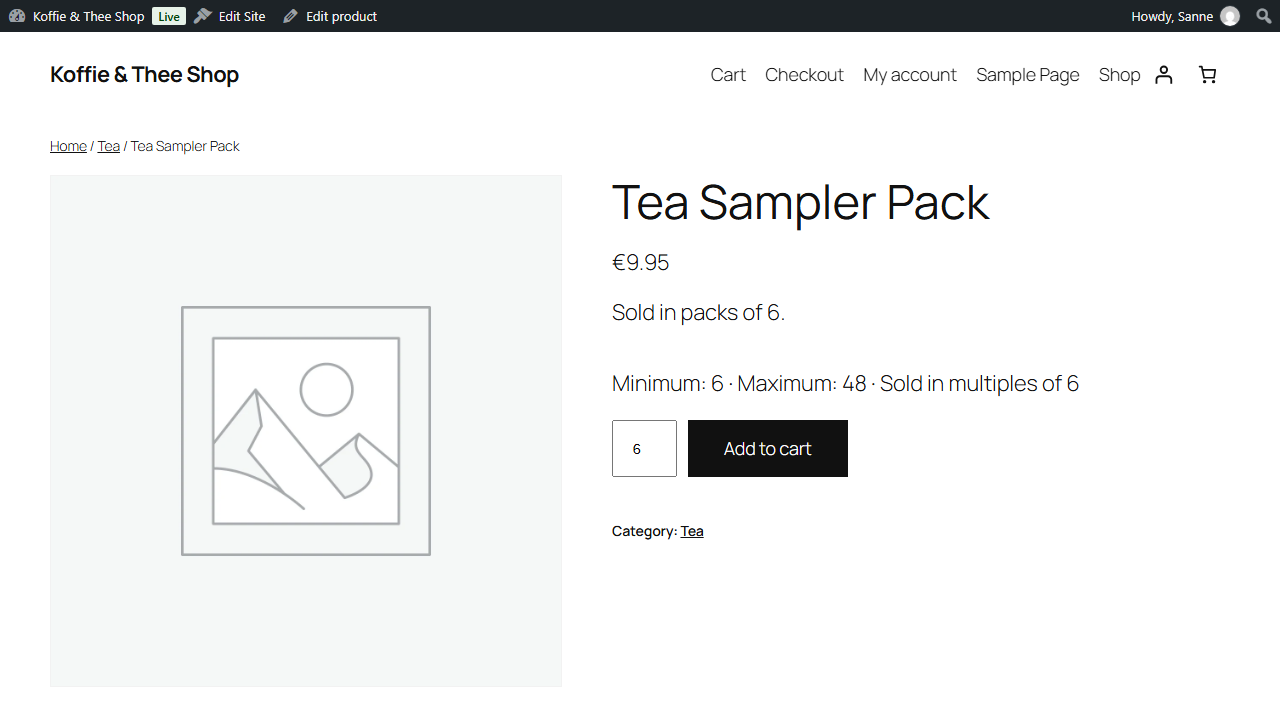
Task: Click the Edit Site admin bar link
Action: click(x=242, y=16)
